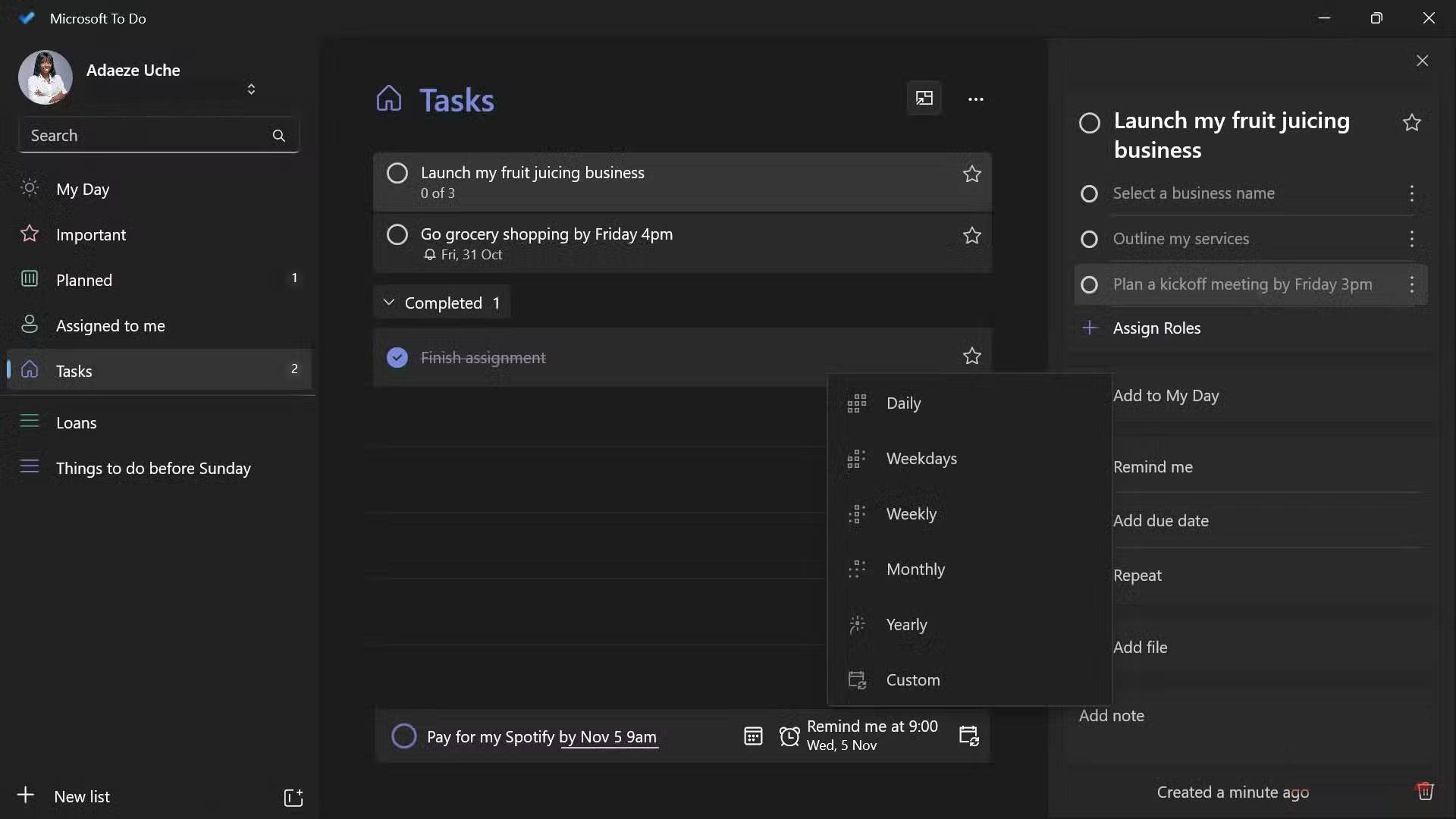The height and width of the screenshot is (819, 1456).
Task: Select Weekly repeat option
Action: click(x=912, y=513)
